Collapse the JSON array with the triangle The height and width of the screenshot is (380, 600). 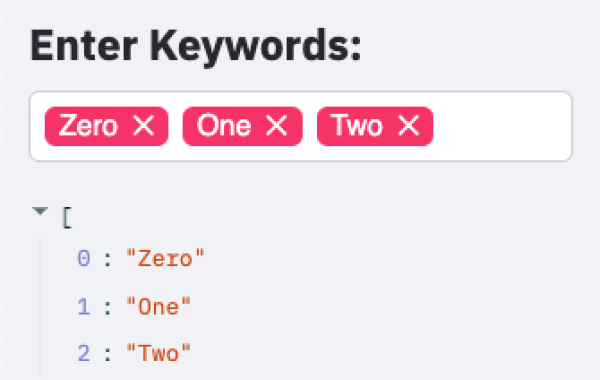pos(40,211)
